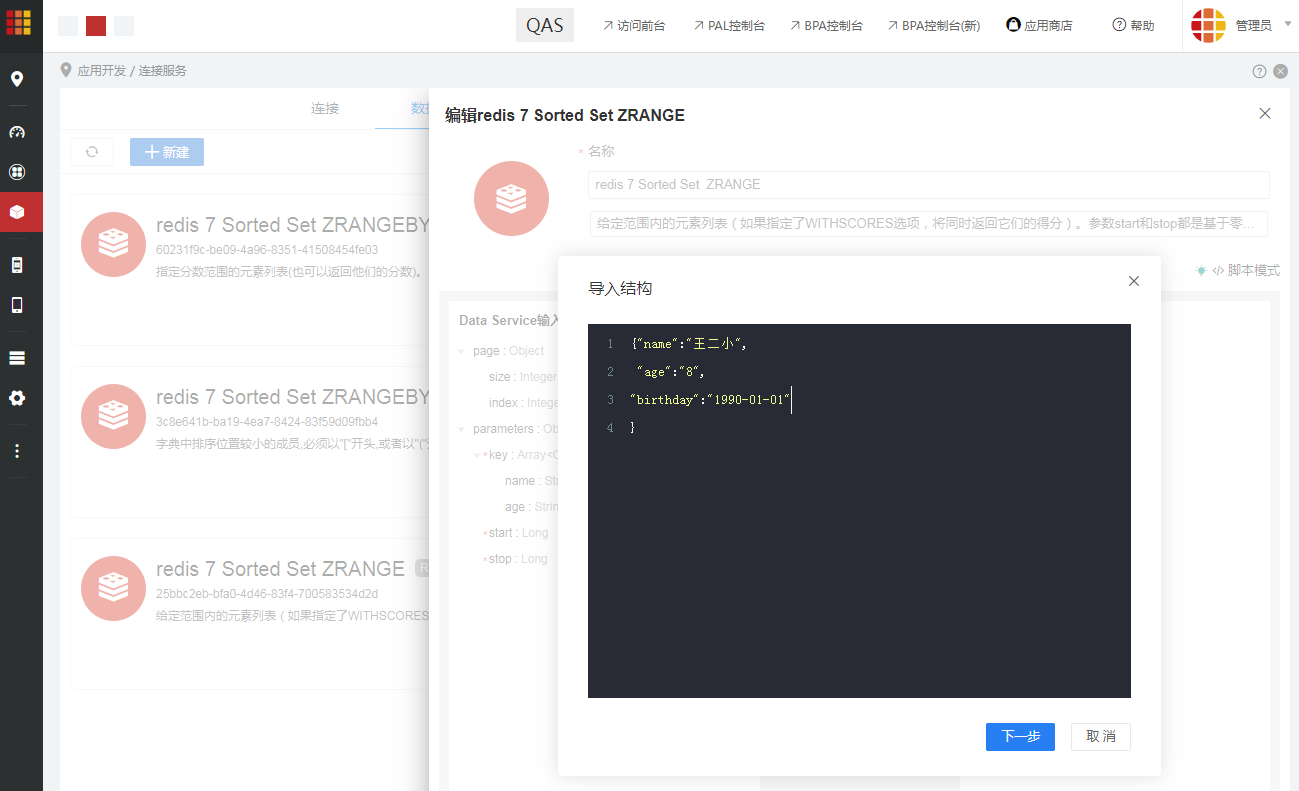The image size is (1299, 791).
Task: Click the 下一步 button
Action: pos(1020,737)
